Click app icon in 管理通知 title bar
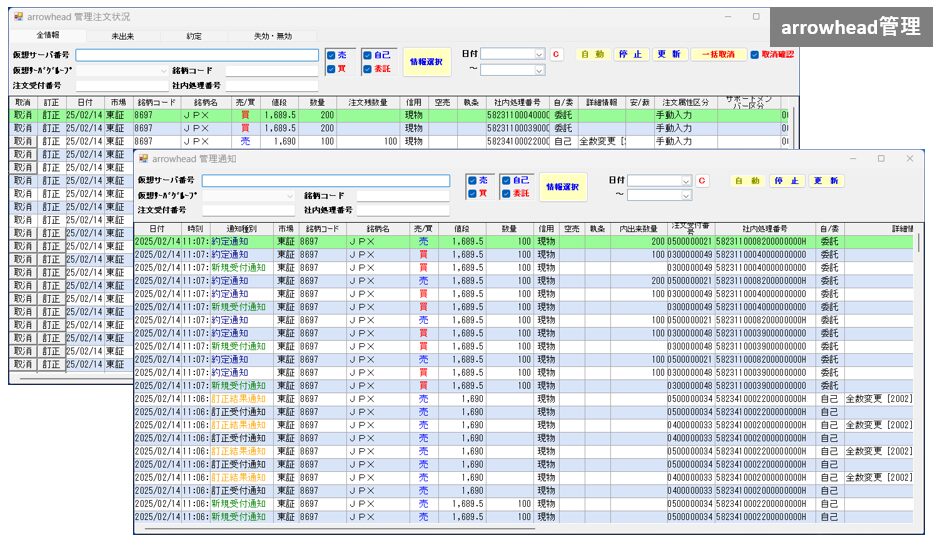Screen dimensions: 939x547 click(144, 159)
